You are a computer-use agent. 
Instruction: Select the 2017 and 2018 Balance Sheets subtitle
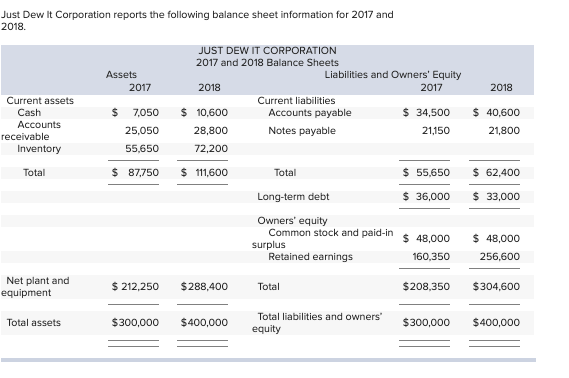coord(267,62)
